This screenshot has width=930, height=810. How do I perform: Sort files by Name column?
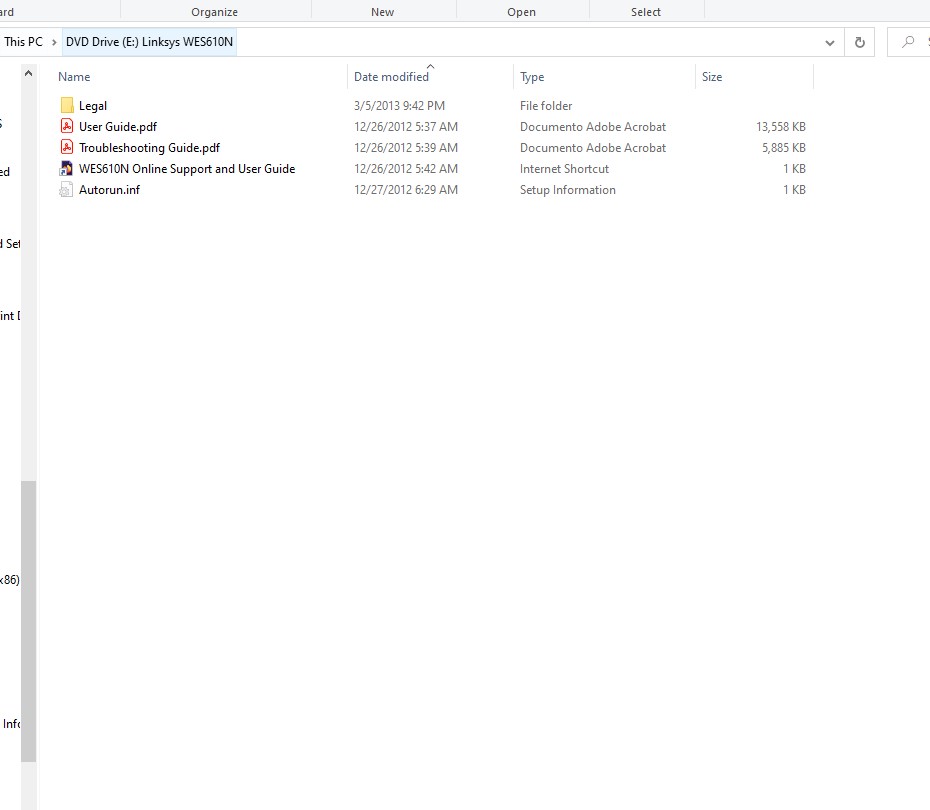point(74,77)
